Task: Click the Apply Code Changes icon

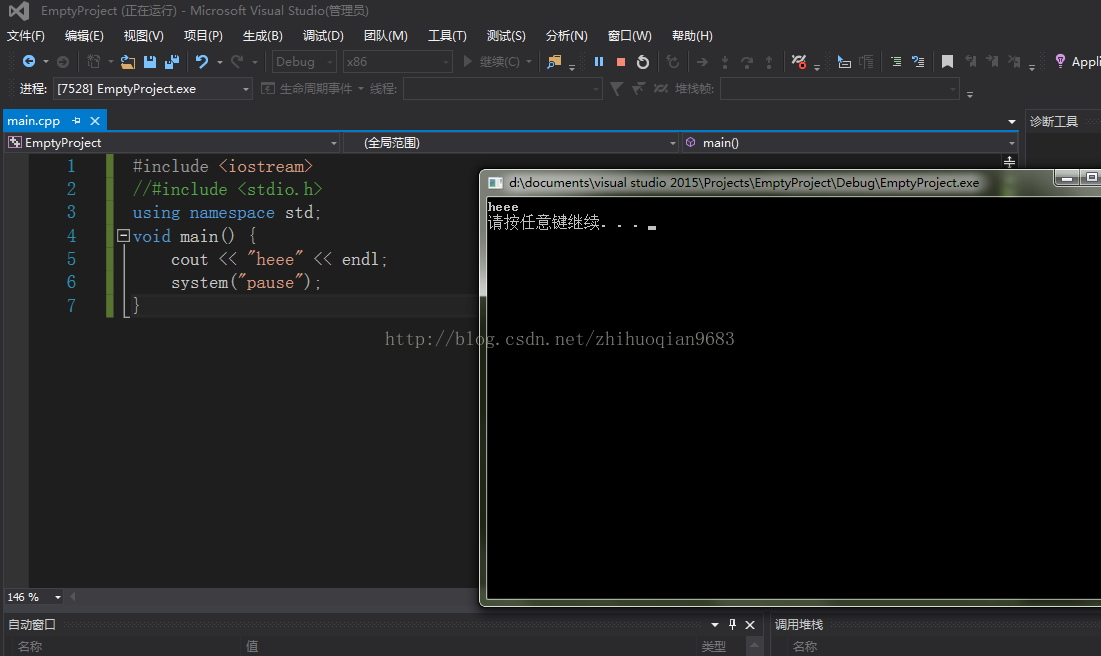Action: (673, 62)
